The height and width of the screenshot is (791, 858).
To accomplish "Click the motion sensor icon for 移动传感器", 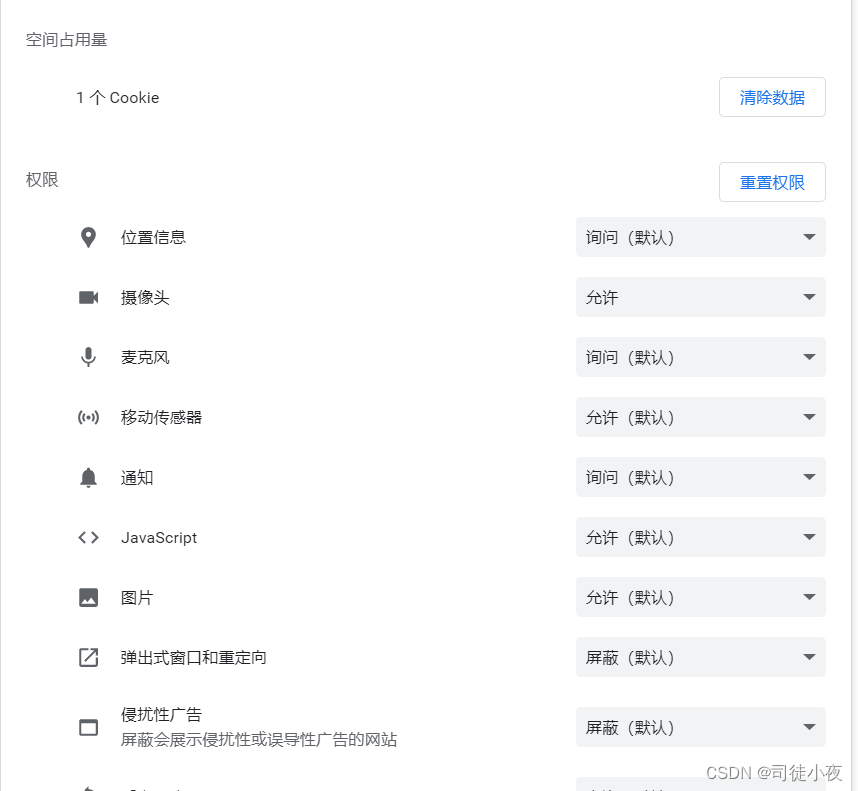I will (x=88, y=417).
